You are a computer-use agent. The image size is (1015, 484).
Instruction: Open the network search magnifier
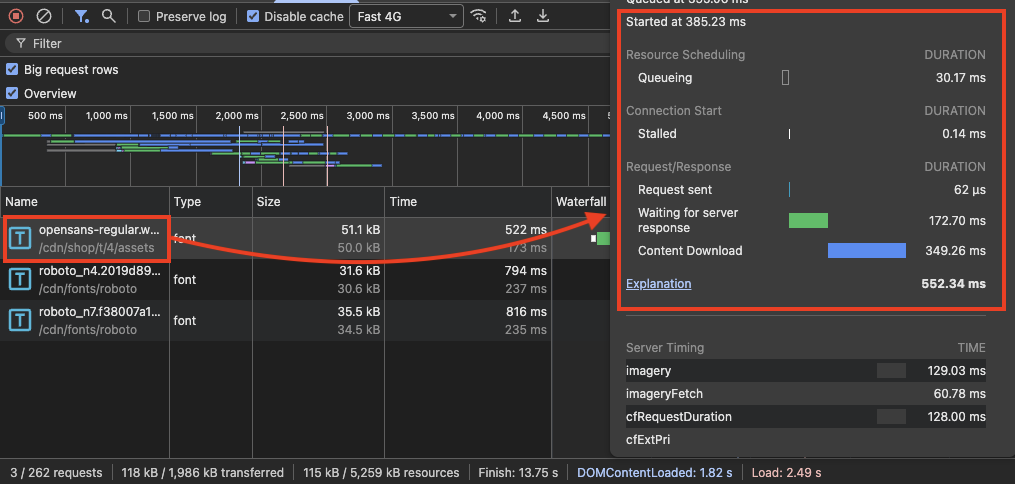[x=109, y=16]
